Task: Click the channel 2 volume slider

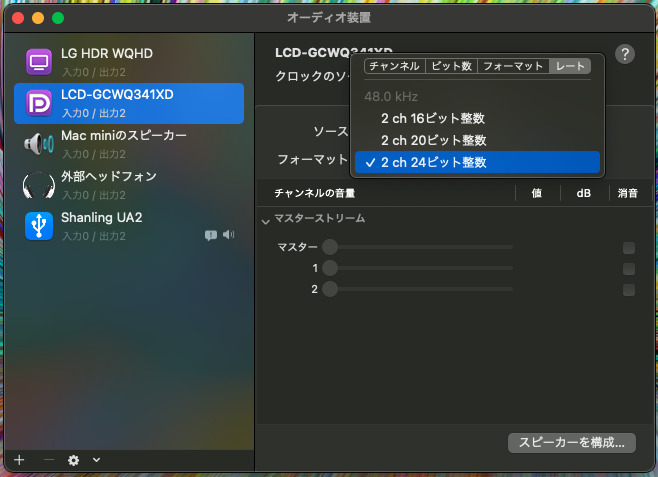Action: [x=418, y=289]
